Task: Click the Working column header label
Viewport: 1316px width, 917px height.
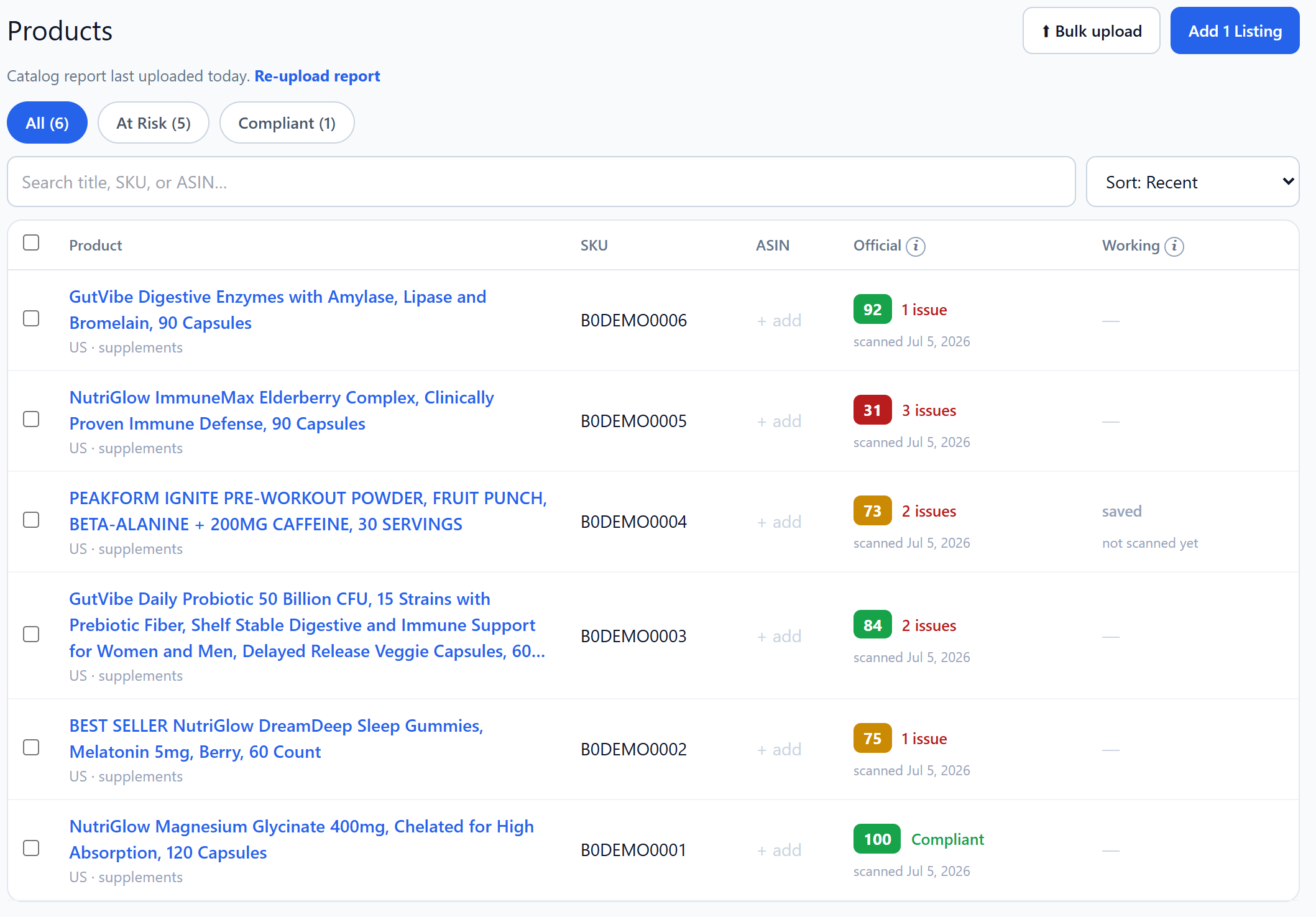Action: 1130,246
